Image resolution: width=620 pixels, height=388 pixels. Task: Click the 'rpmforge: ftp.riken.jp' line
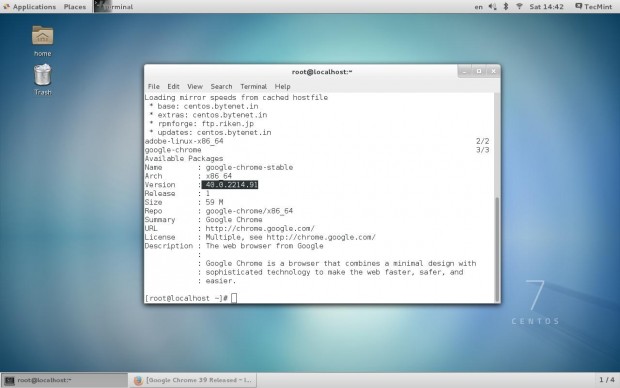pyautogui.click(x=206, y=124)
